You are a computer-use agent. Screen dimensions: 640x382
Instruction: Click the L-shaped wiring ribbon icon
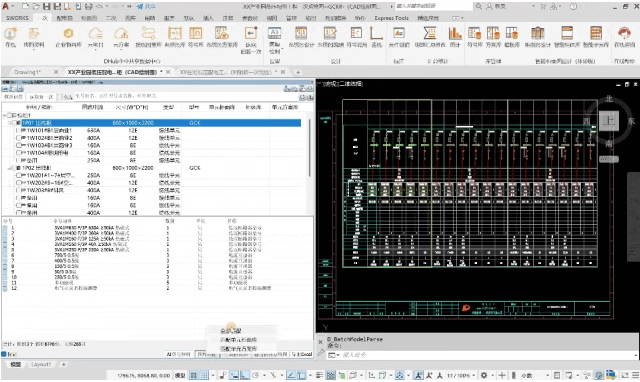pos(376,33)
